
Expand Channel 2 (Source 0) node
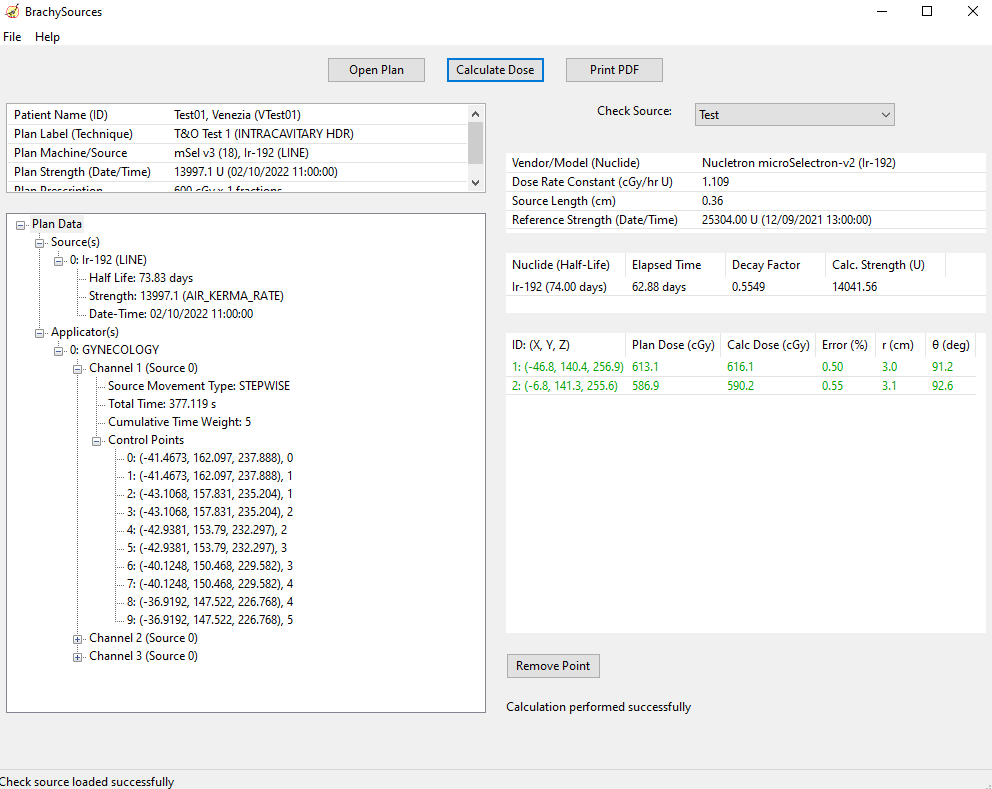[x=77, y=639]
